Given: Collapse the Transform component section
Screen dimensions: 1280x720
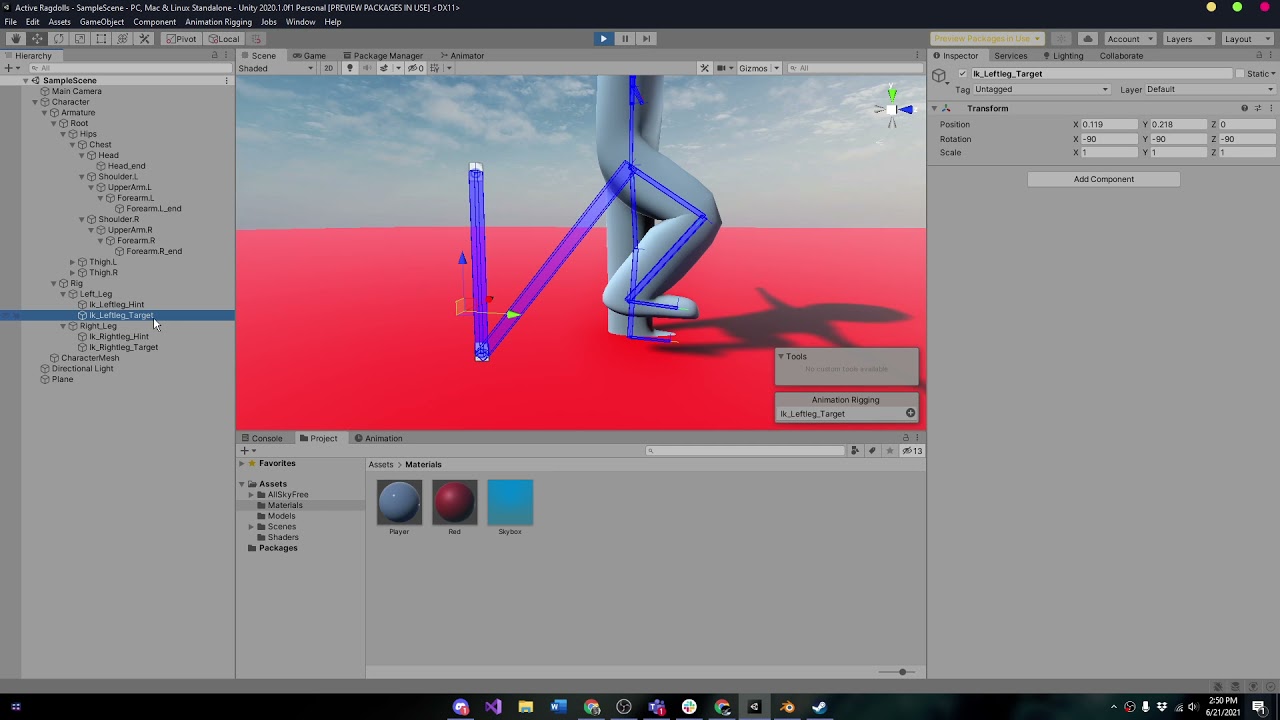Looking at the screenshot, I should 934,108.
